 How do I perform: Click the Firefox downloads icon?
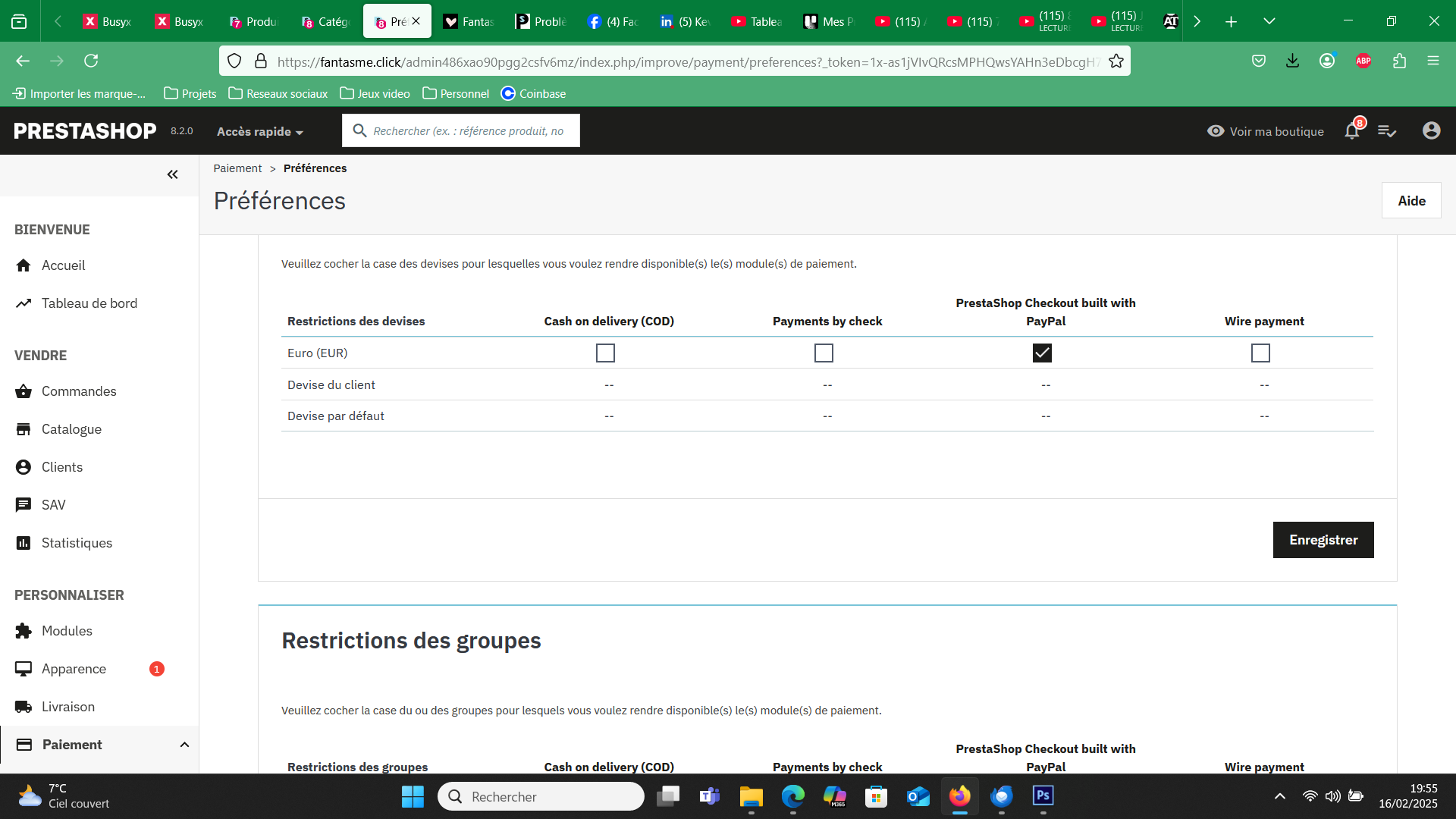point(1293,61)
